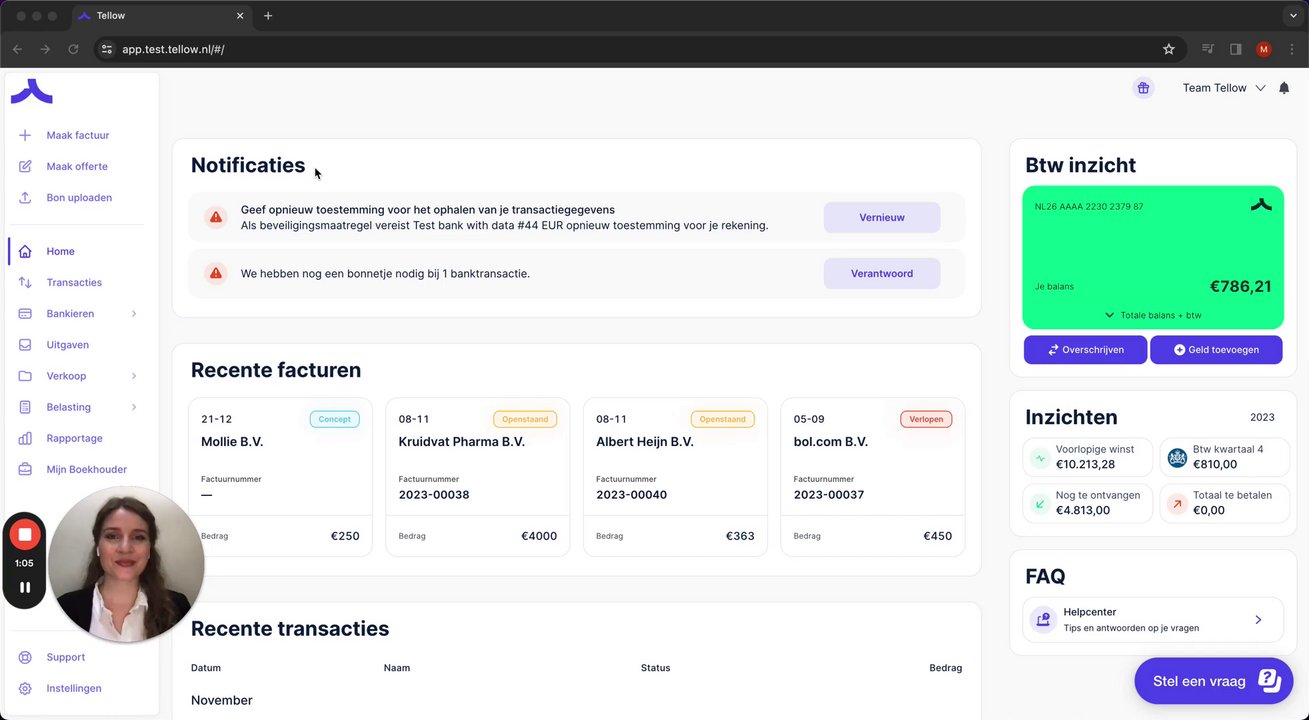Viewport: 1309px width, 720px height.
Task: Click the Maak factuur link
Action: pyautogui.click(x=78, y=135)
